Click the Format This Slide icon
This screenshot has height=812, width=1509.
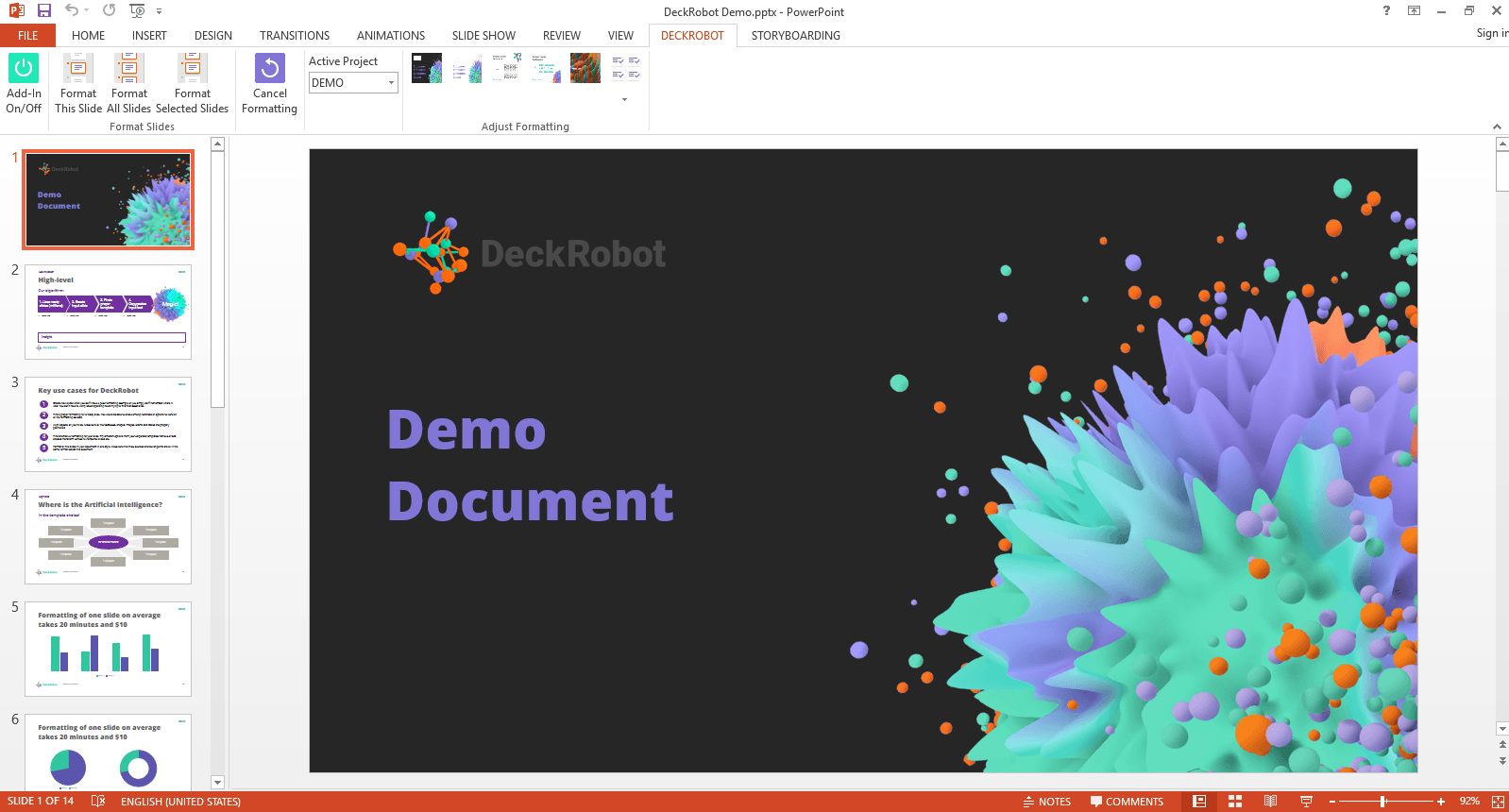(78, 69)
